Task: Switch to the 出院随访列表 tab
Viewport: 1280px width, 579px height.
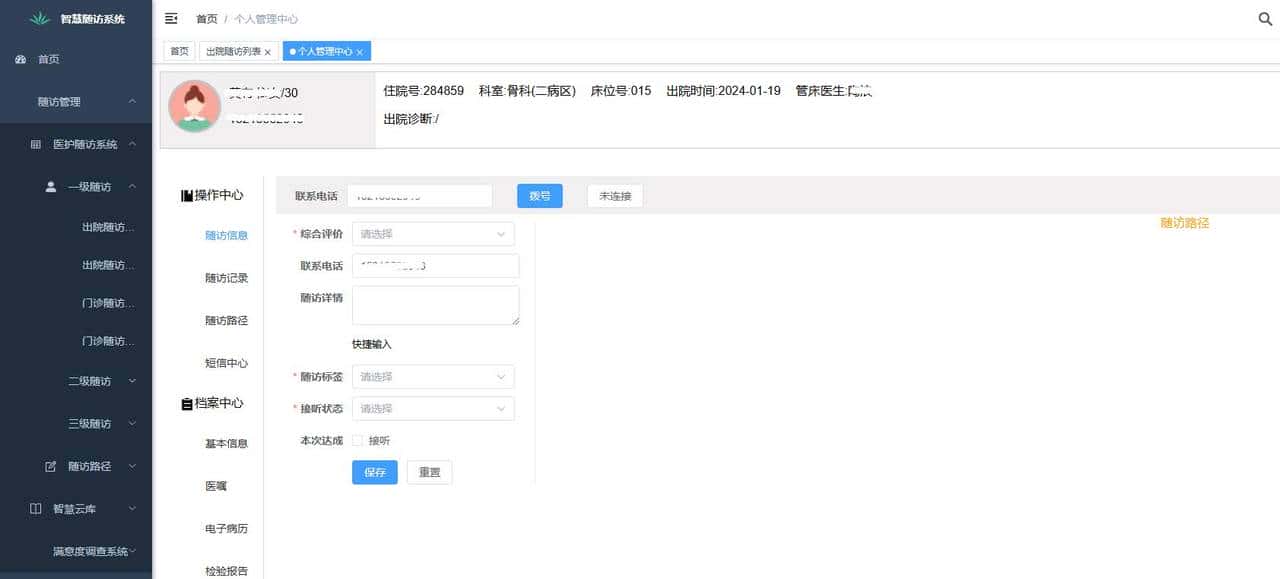Action: [232, 50]
